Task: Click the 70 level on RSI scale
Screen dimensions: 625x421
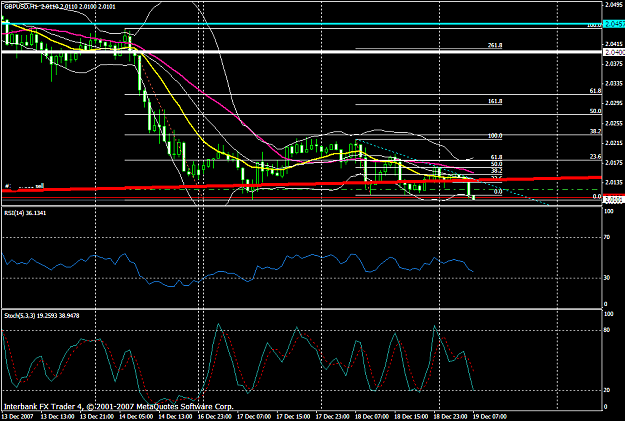Action: click(x=607, y=238)
